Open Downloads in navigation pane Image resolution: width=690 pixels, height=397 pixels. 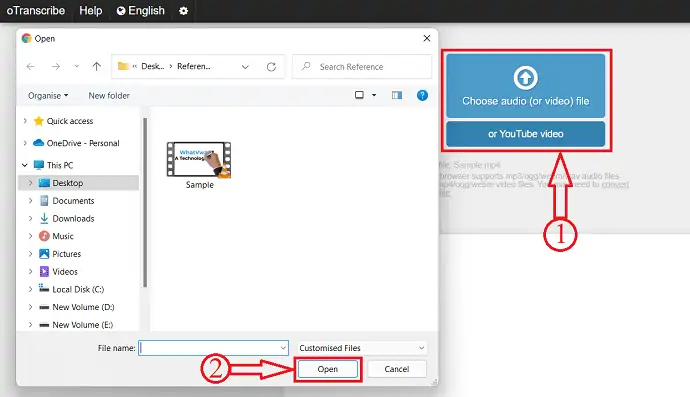(x=73, y=218)
